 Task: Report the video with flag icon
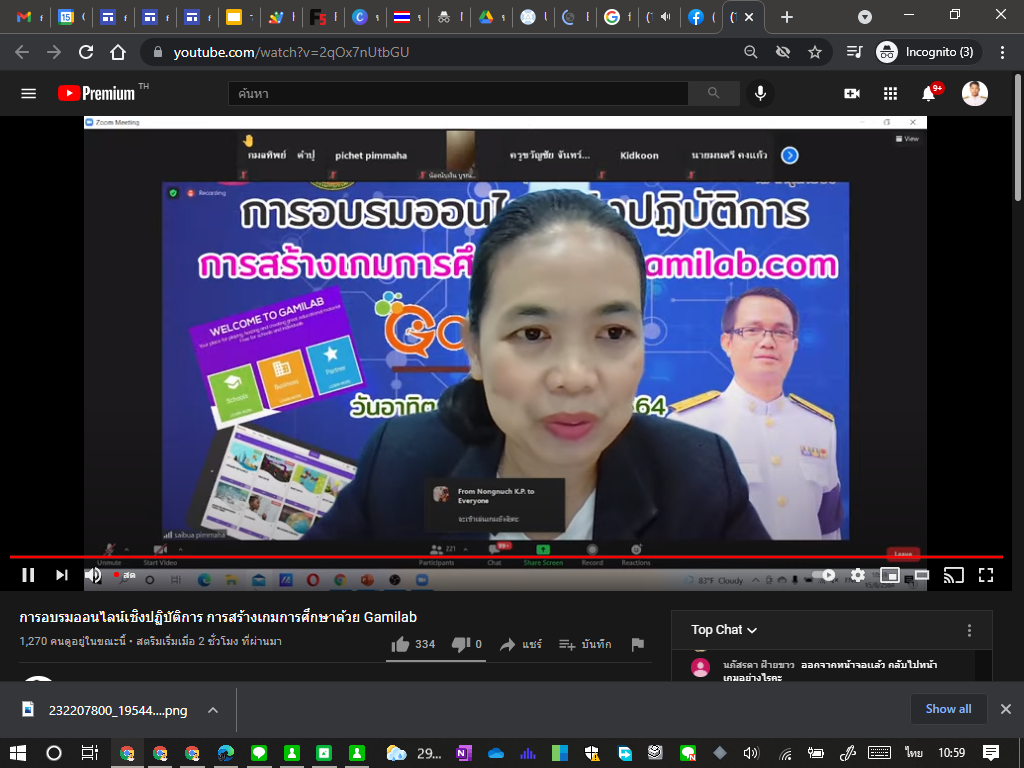638,645
